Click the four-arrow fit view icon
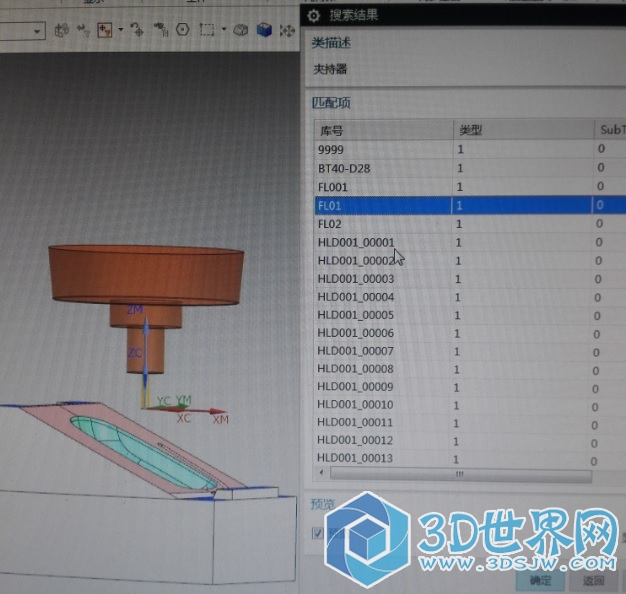 point(287,31)
